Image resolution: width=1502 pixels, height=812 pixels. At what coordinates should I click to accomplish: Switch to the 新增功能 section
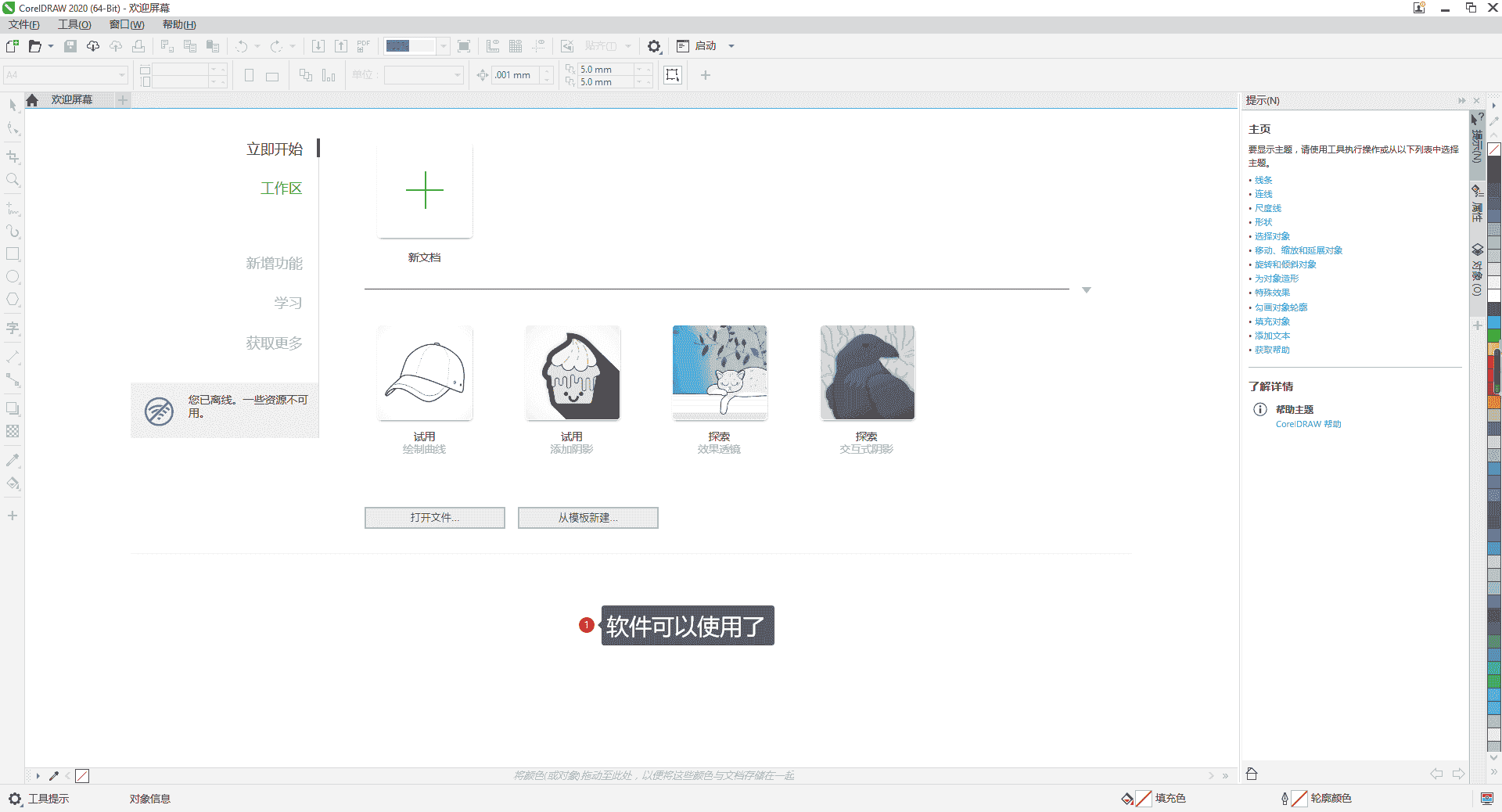click(x=274, y=264)
